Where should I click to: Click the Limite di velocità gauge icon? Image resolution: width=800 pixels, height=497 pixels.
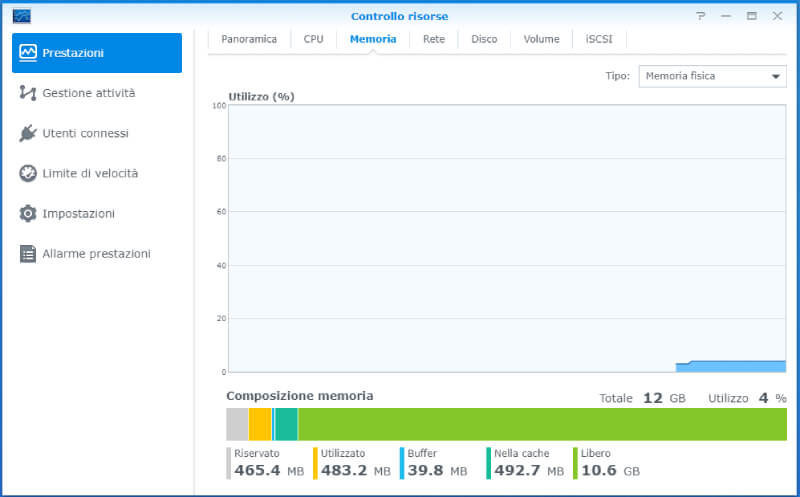[28, 173]
